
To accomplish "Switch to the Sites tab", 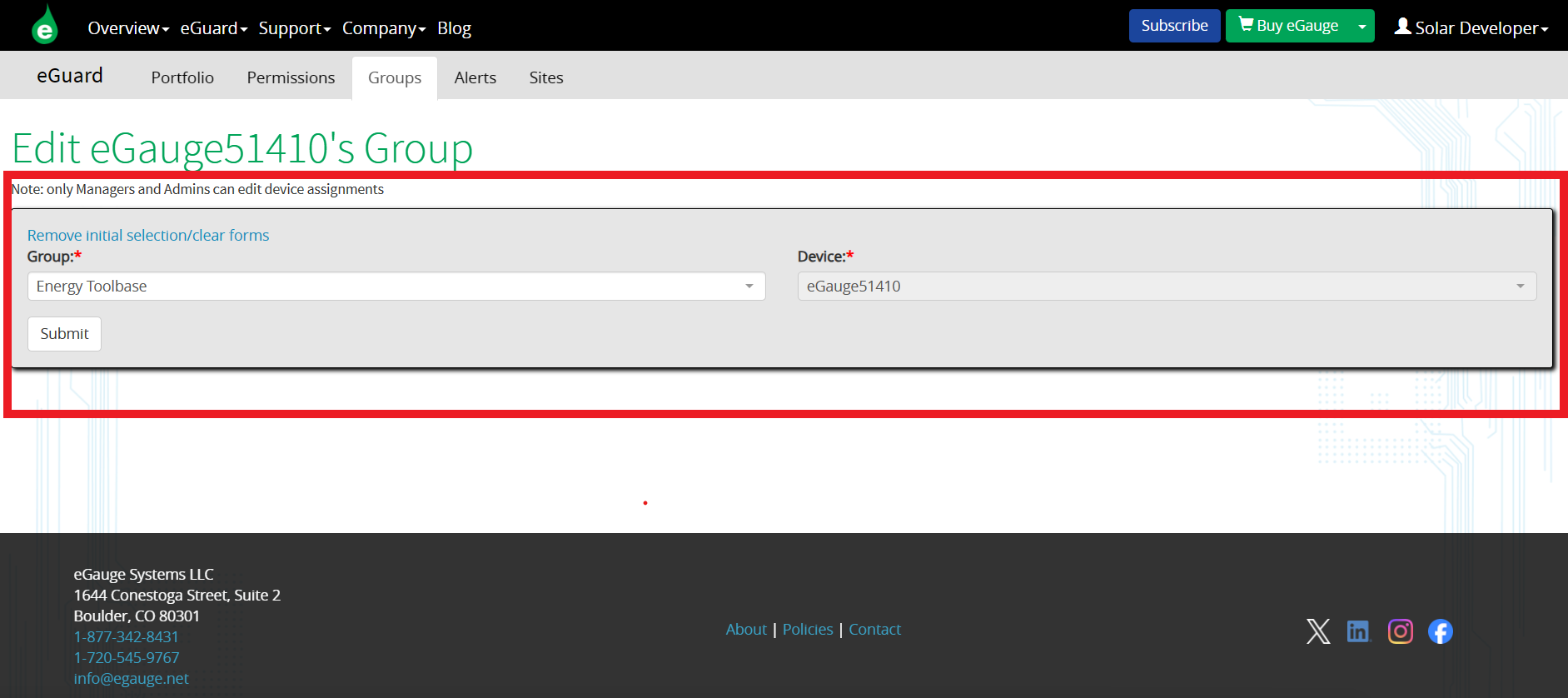I will tap(546, 77).
